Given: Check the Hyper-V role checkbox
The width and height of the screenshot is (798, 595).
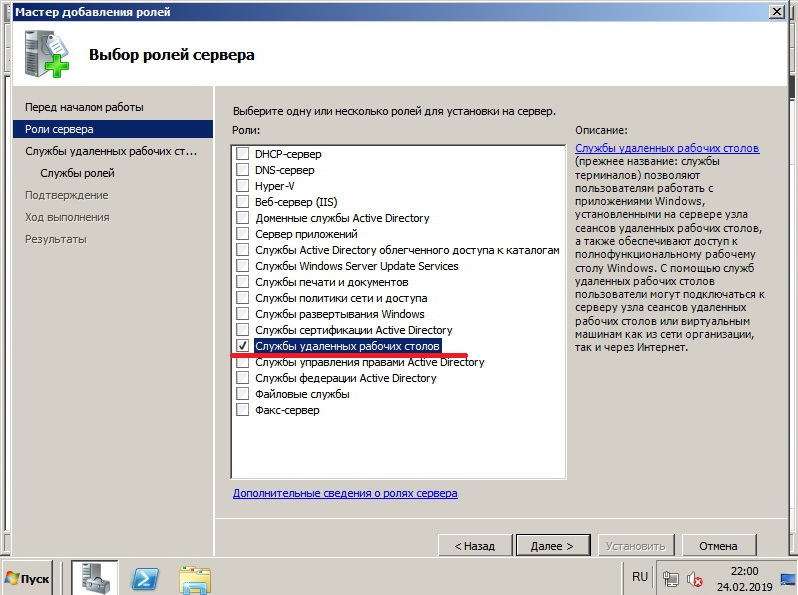Looking at the screenshot, I should (242, 186).
